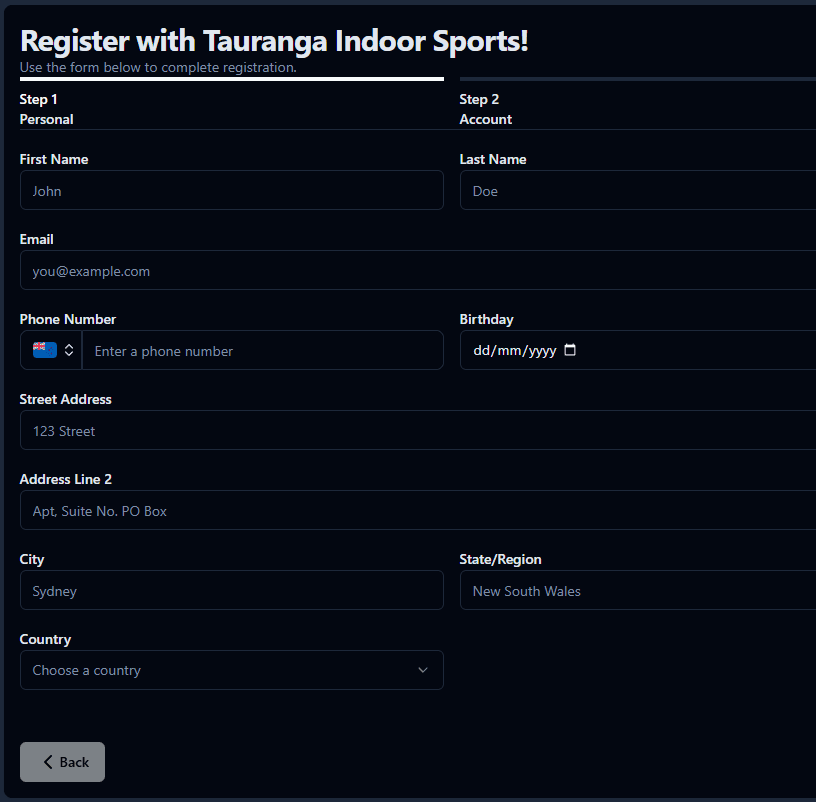Open the Birthday calendar picker icon
Image resolution: width=816 pixels, height=802 pixels.
point(570,350)
